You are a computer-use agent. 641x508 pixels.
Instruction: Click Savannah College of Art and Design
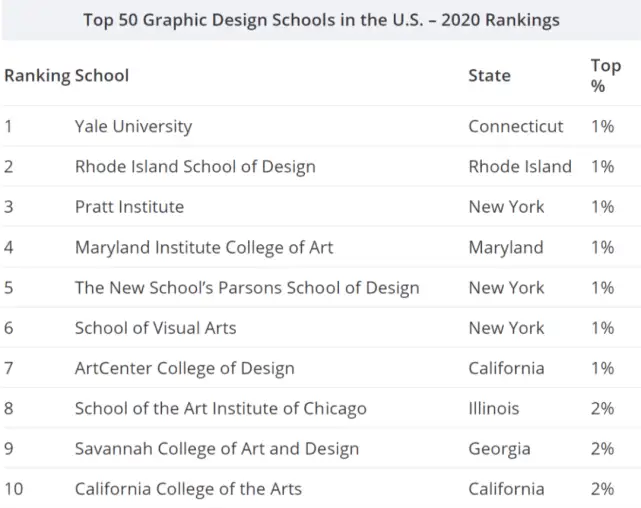(216, 448)
